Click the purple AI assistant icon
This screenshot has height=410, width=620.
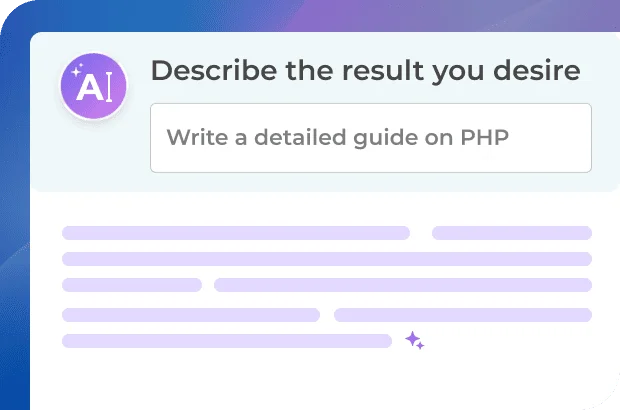pos(93,86)
